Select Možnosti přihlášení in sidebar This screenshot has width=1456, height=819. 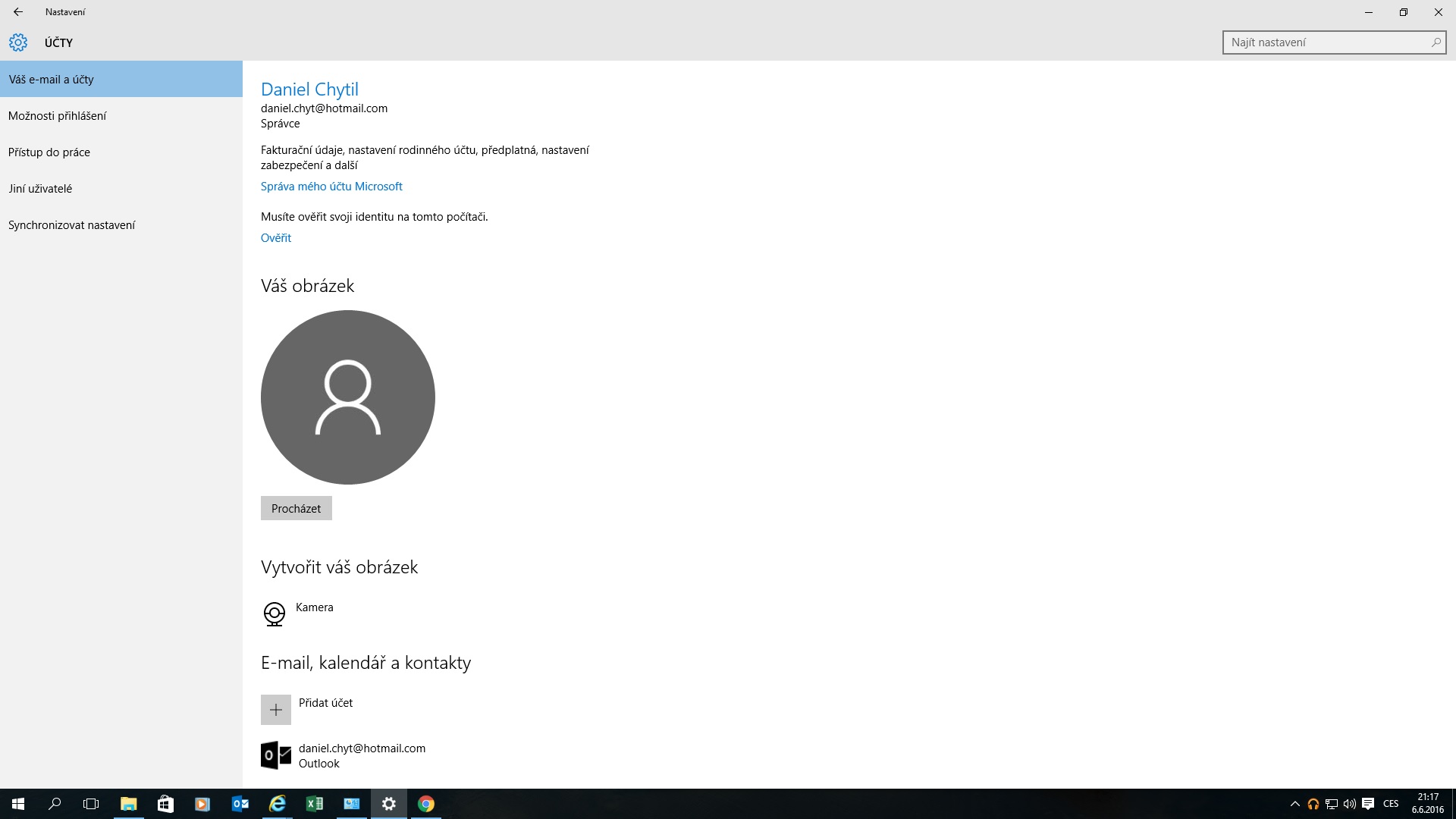[x=58, y=116]
